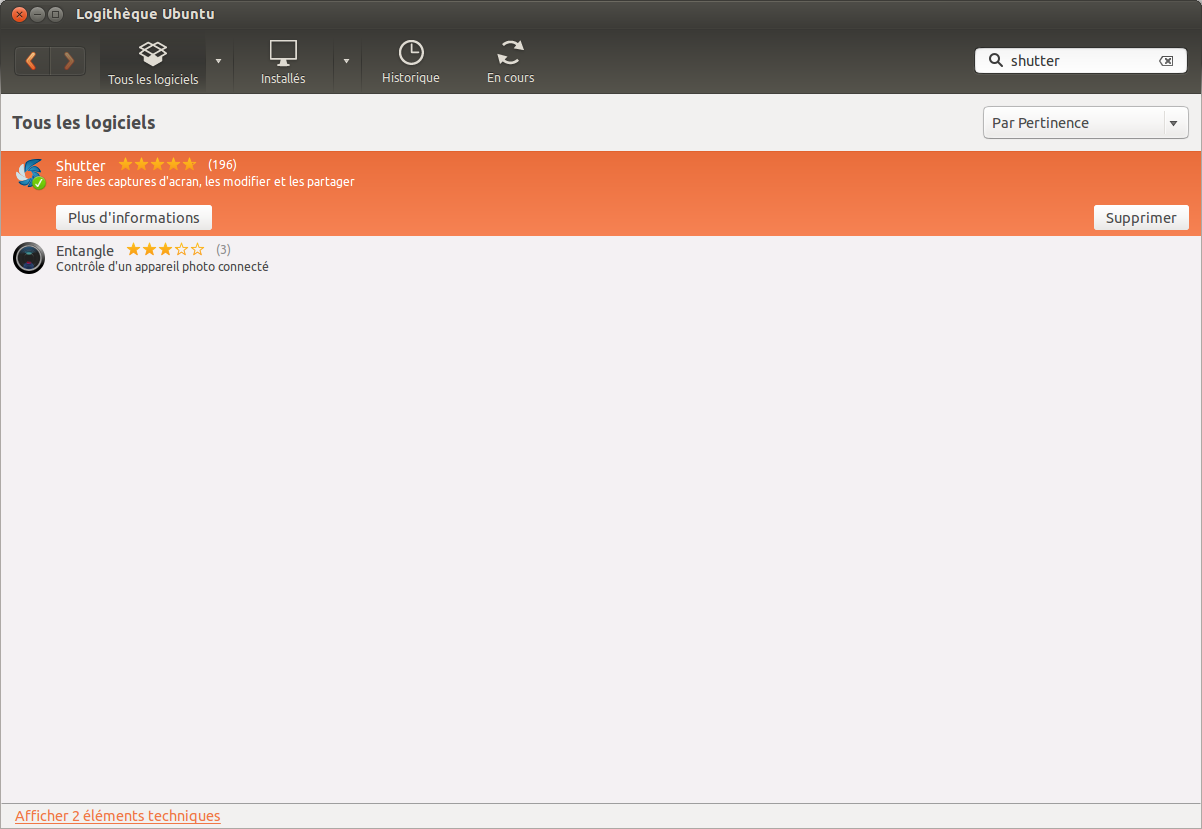Click the Entangle three-star rating

click(x=165, y=250)
